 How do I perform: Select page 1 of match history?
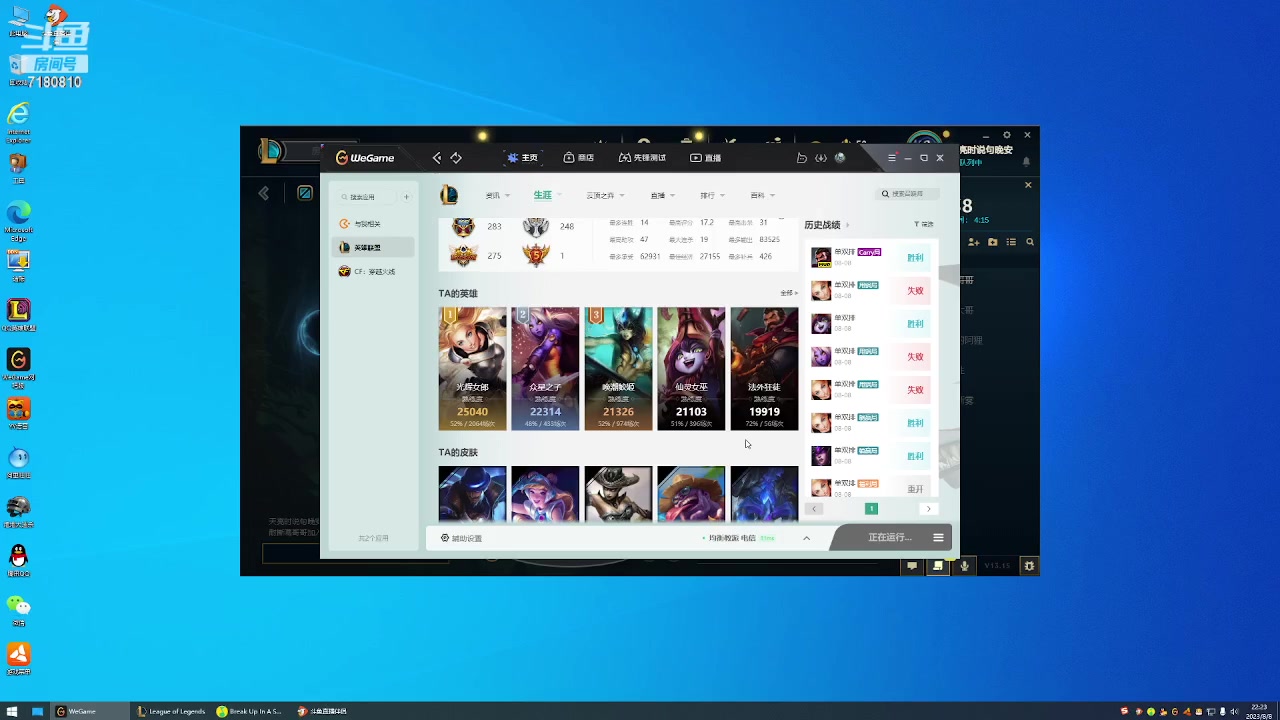[x=871, y=509]
